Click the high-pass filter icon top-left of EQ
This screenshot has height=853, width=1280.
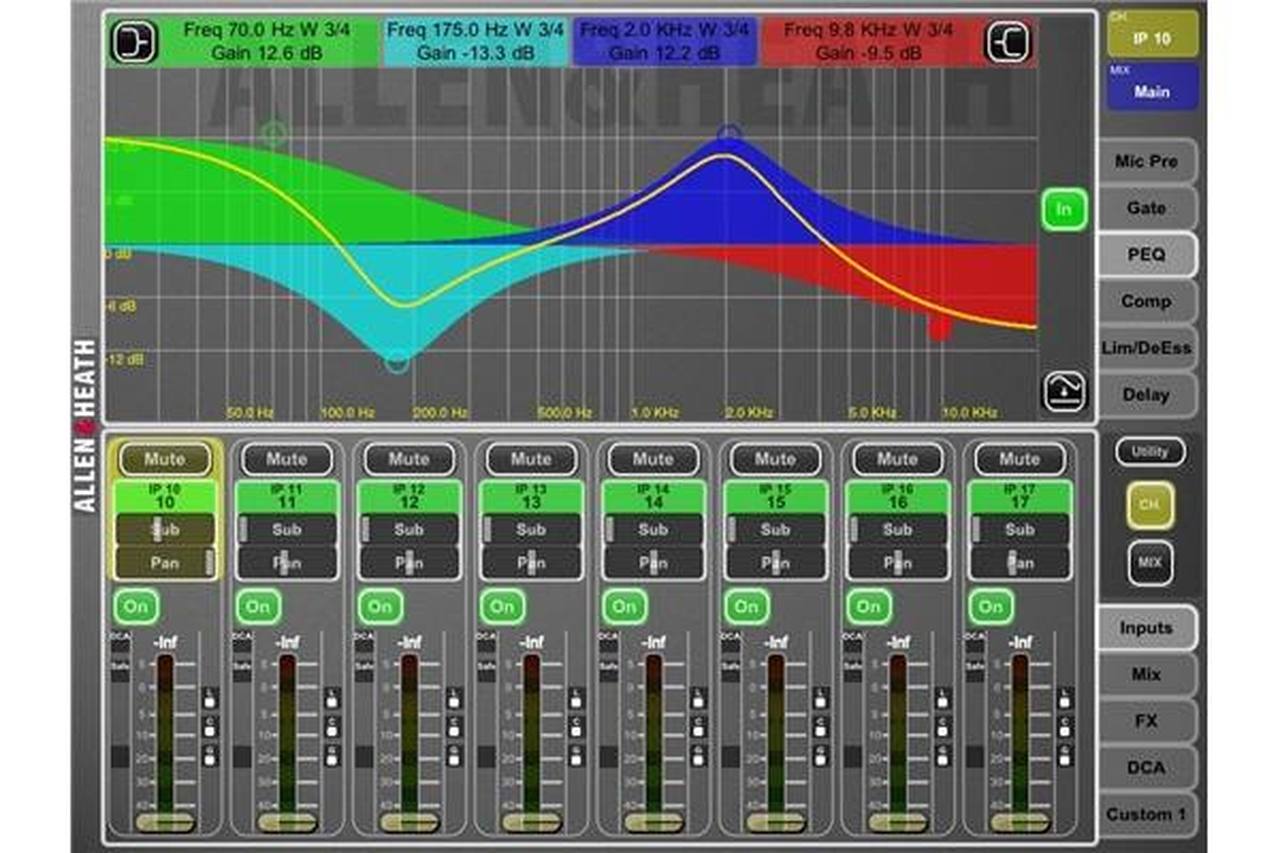[x=134, y=42]
